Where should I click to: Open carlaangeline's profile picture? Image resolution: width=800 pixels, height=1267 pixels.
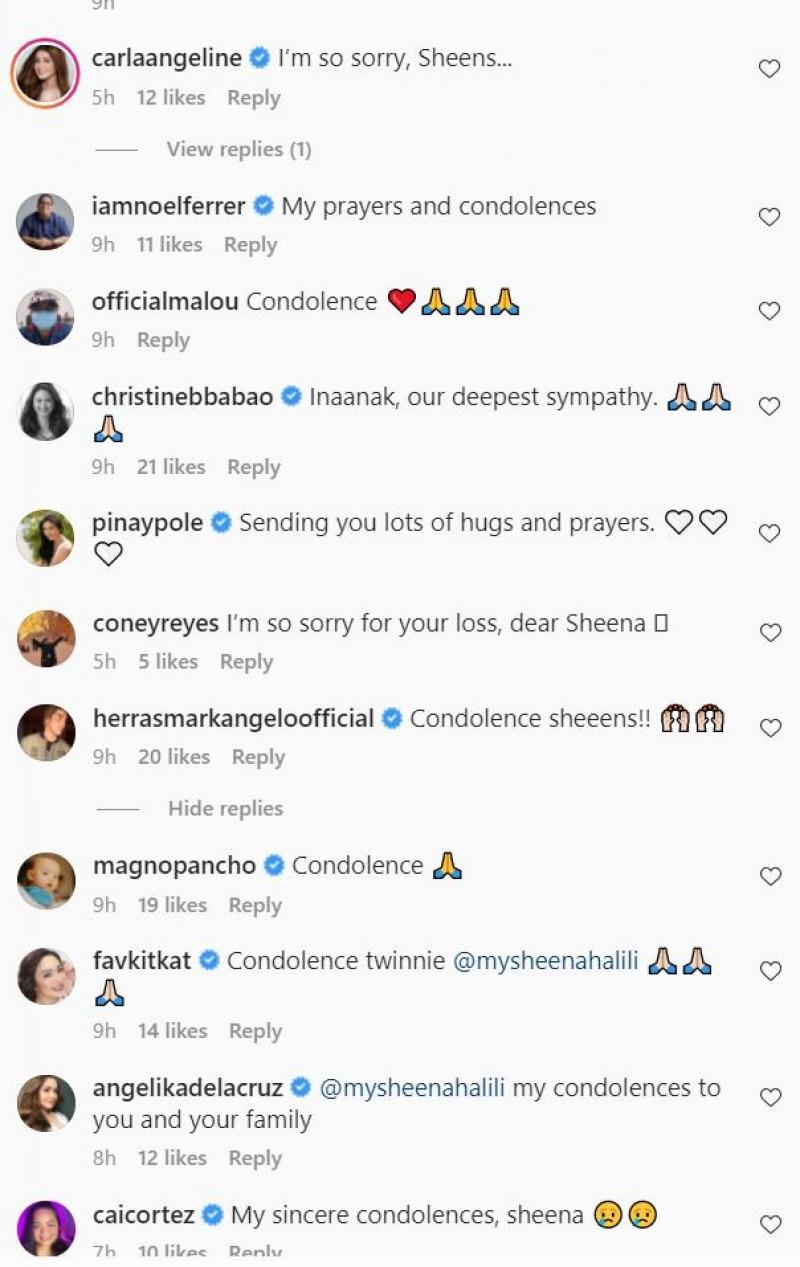coord(45,73)
